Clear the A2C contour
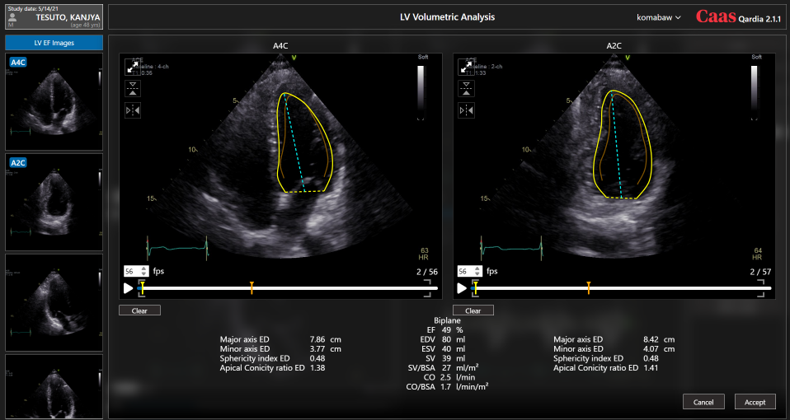790x420 pixels. point(473,310)
